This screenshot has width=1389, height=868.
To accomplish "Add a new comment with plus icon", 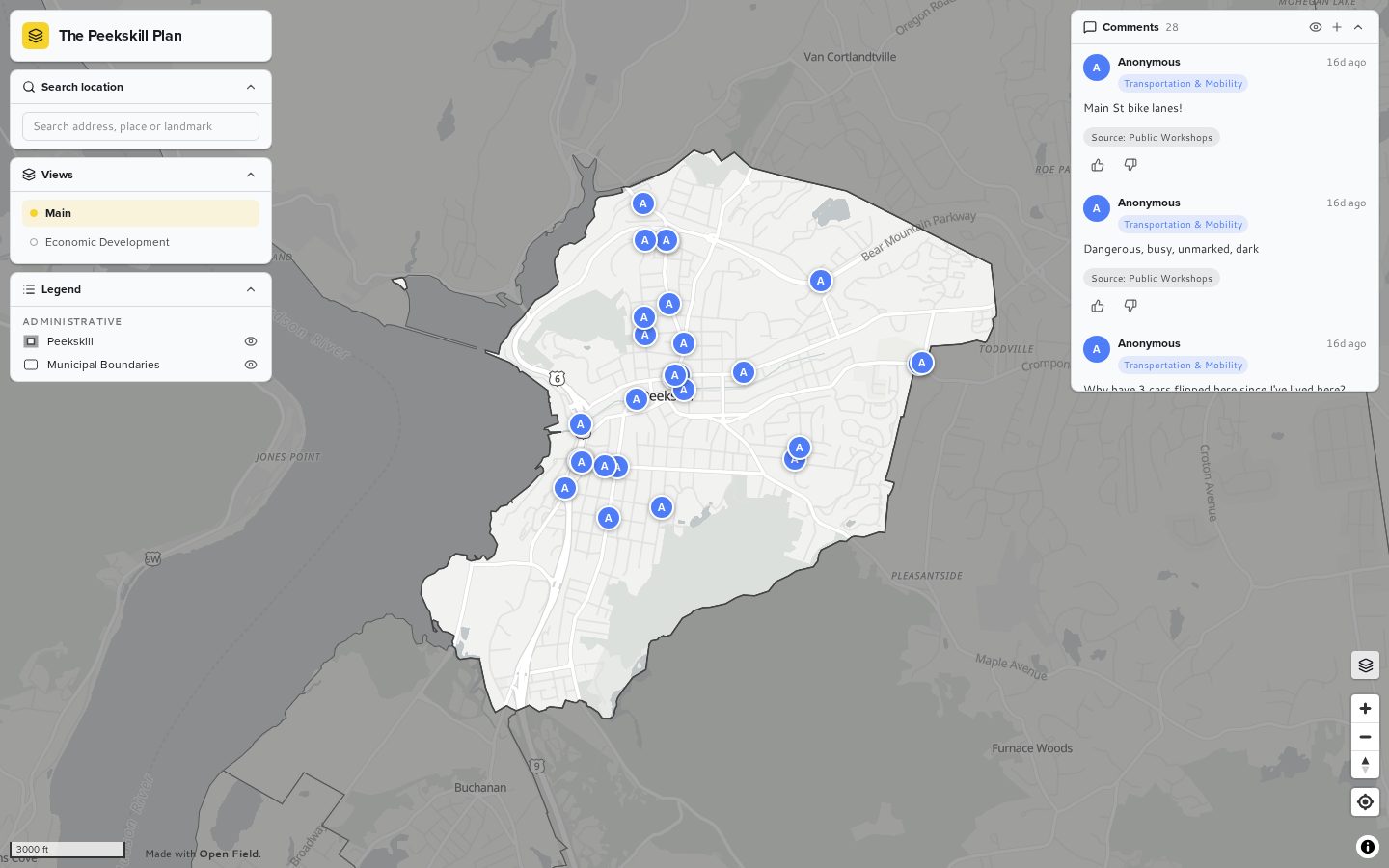I will coord(1337,27).
